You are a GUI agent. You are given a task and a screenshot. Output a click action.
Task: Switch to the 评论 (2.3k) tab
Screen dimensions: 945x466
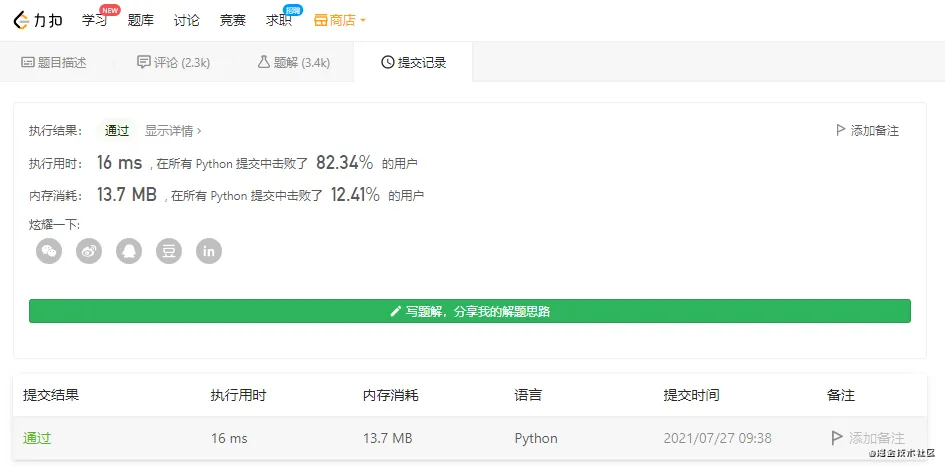pos(174,62)
